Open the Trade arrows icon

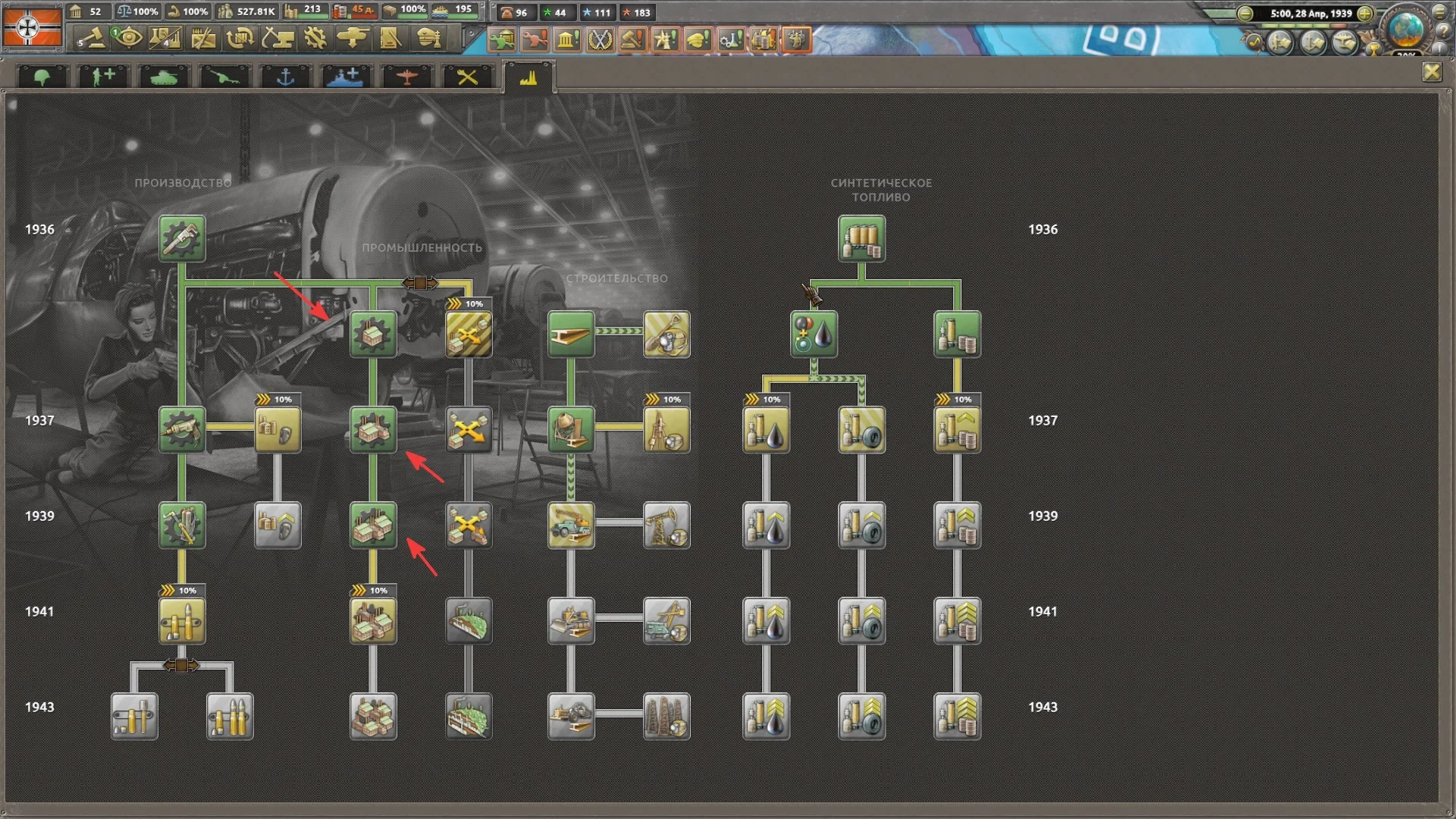click(x=240, y=38)
